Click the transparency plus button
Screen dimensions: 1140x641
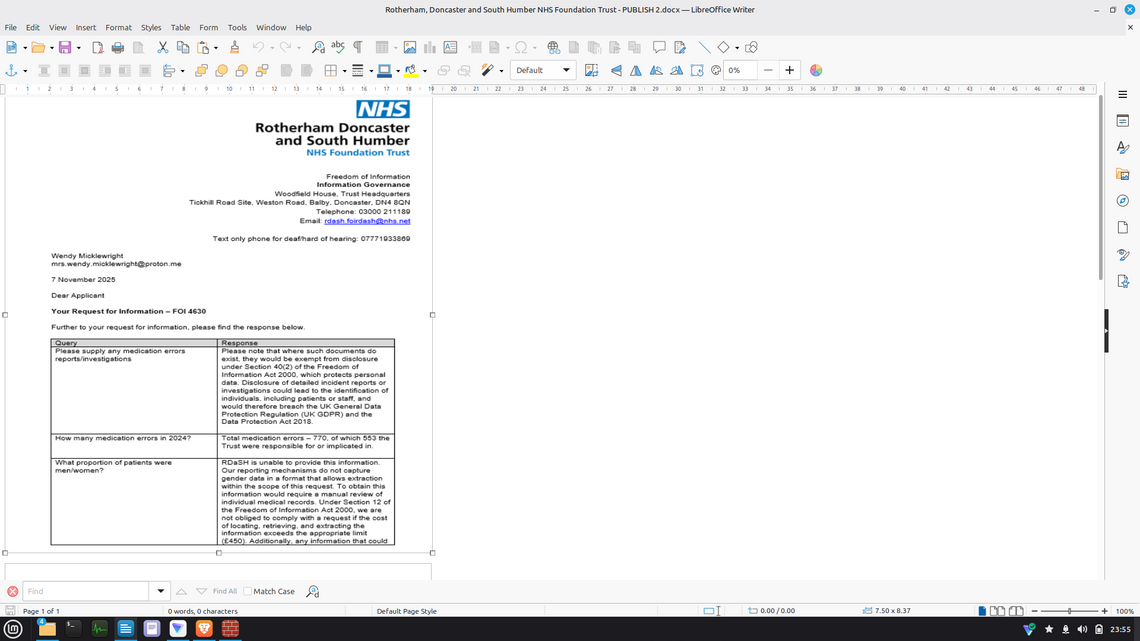(x=789, y=71)
